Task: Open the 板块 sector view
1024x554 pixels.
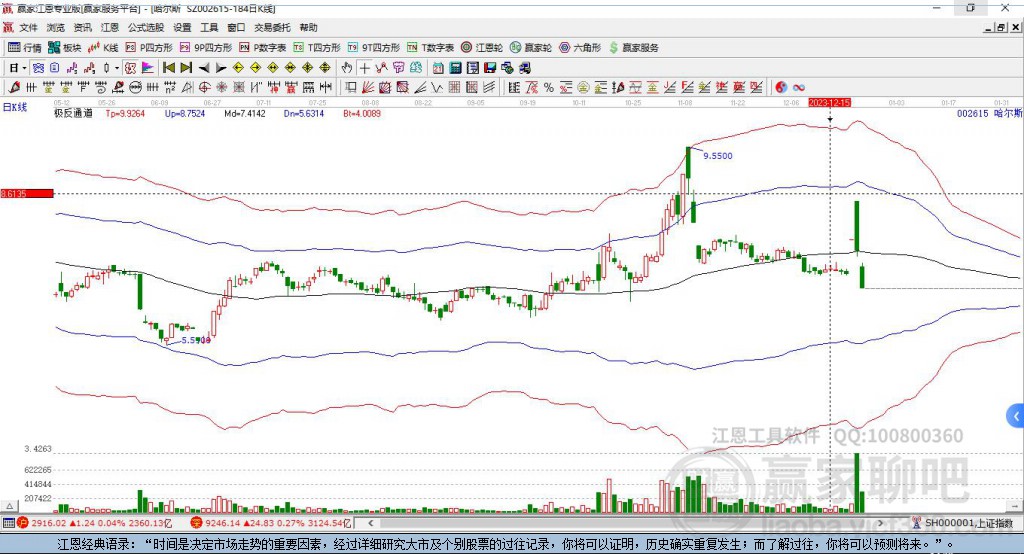Action: (64, 48)
